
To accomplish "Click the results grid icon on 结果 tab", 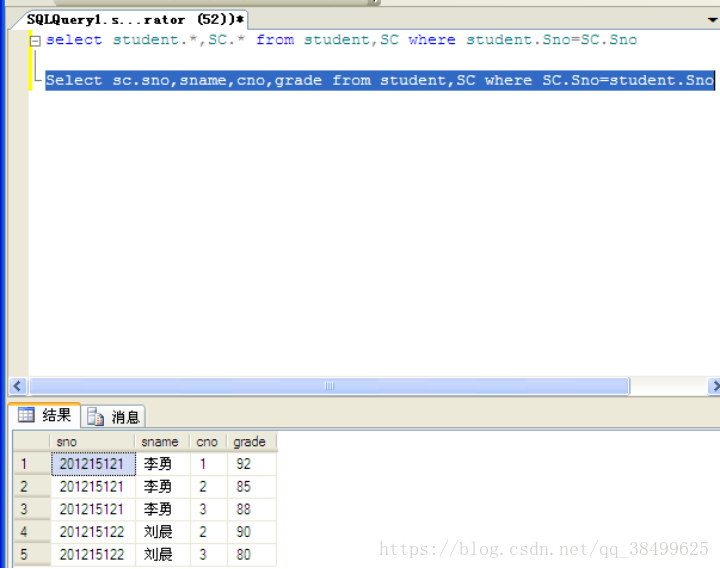I will (26, 415).
